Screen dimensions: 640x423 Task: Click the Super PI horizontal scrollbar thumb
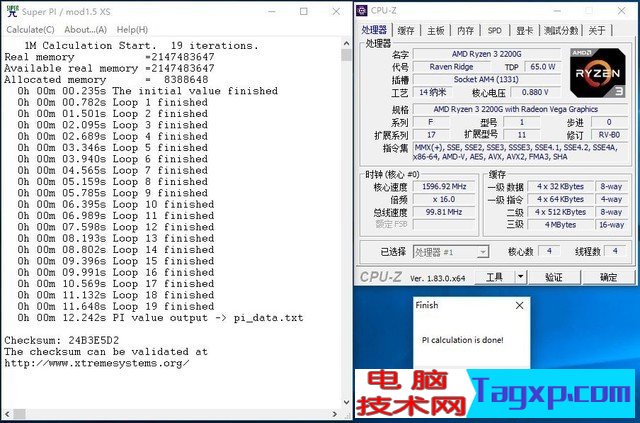(x=20, y=414)
